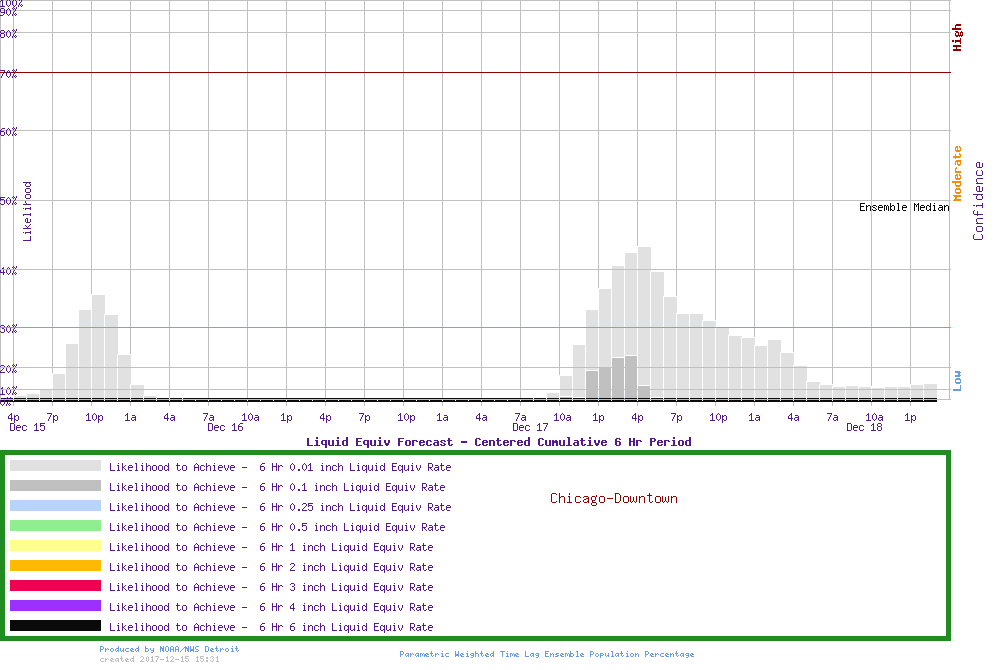Select the orange 2 inch legend swatch
The width and height of the screenshot is (1000, 670).
(55, 566)
